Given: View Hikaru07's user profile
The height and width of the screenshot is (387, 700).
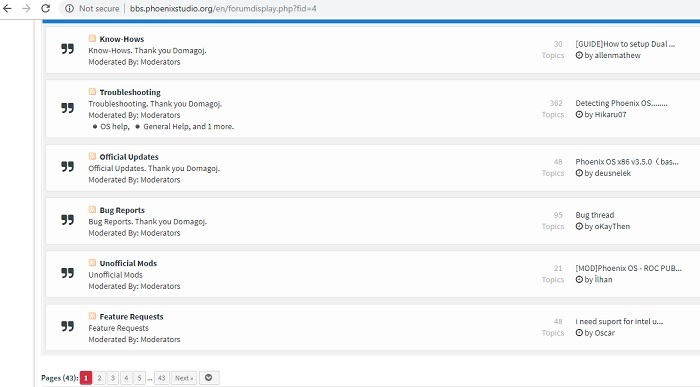Looking at the screenshot, I should click(610, 114).
